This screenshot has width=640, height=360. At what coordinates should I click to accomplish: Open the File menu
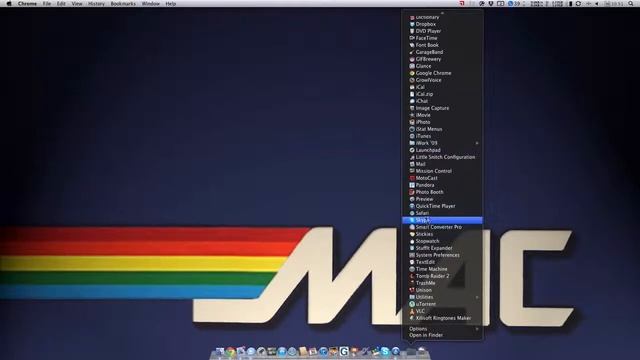click(x=47, y=4)
